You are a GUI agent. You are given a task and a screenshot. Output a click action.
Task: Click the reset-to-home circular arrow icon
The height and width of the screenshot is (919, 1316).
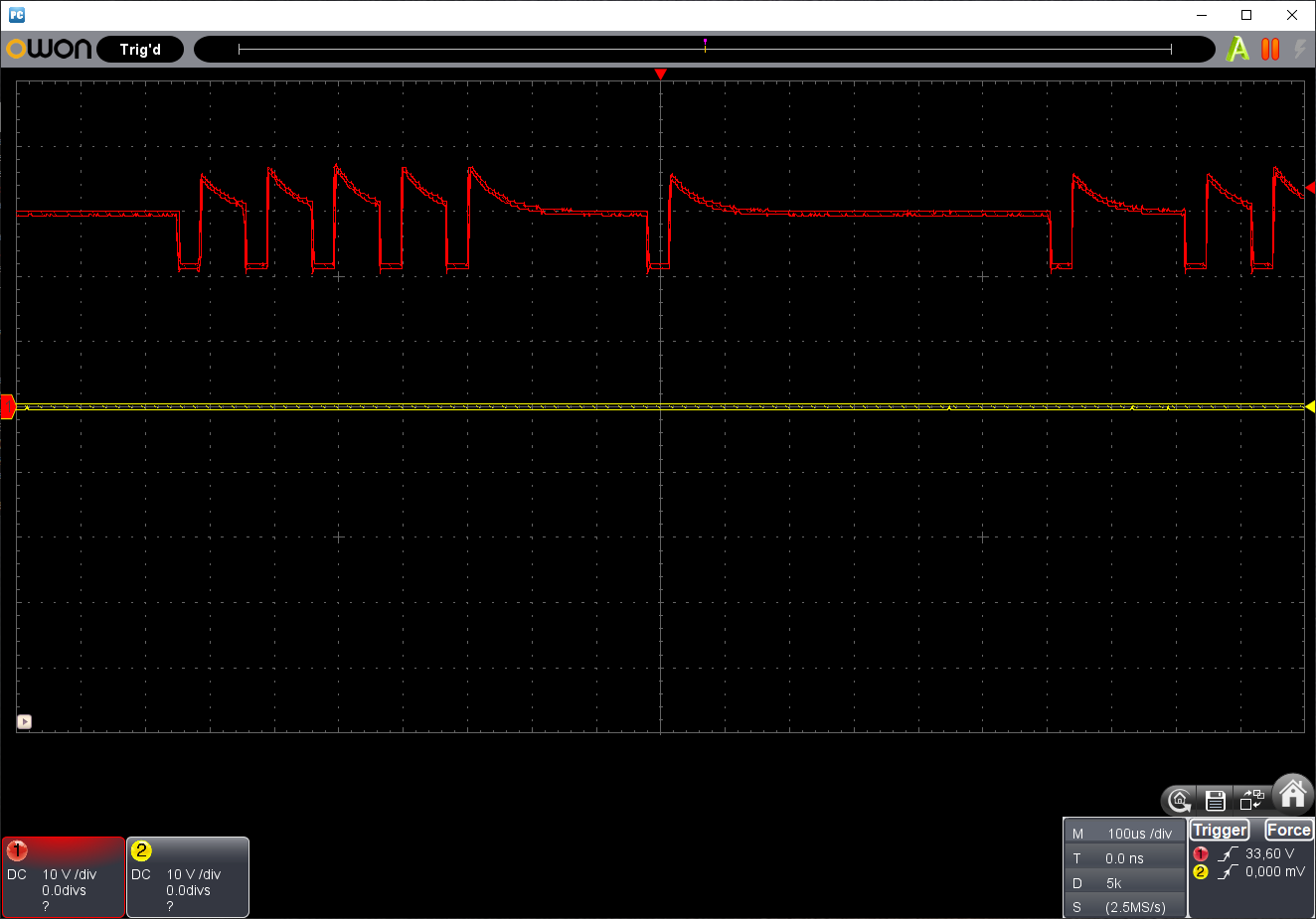point(1180,800)
